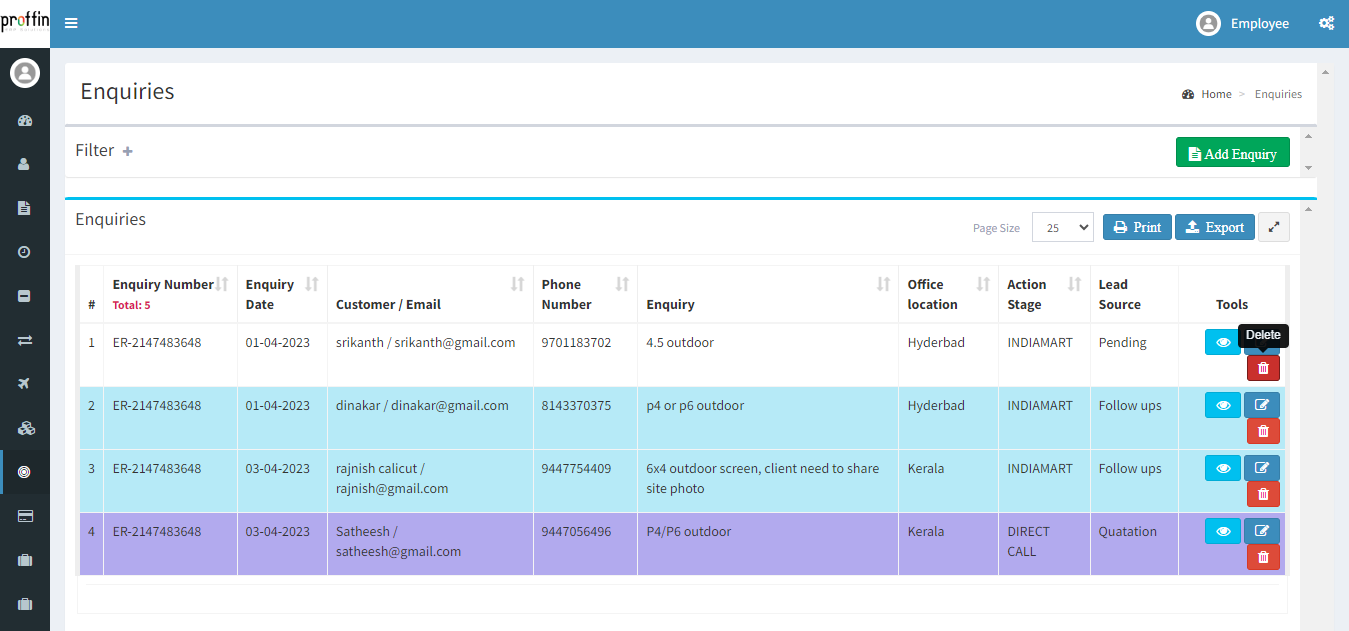This screenshot has width=1349, height=631.
Task: View dinakar's enquiry with eye button
Action: (x=1222, y=405)
